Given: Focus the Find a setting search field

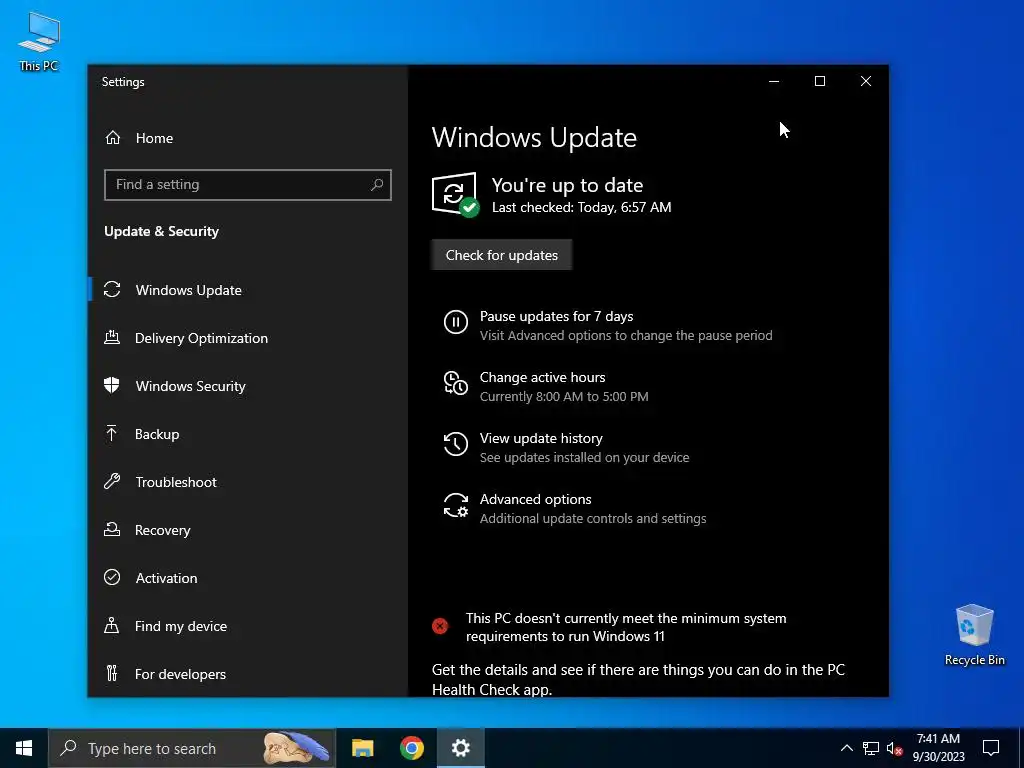Looking at the screenshot, I should pyautogui.click(x=248, y=185).
